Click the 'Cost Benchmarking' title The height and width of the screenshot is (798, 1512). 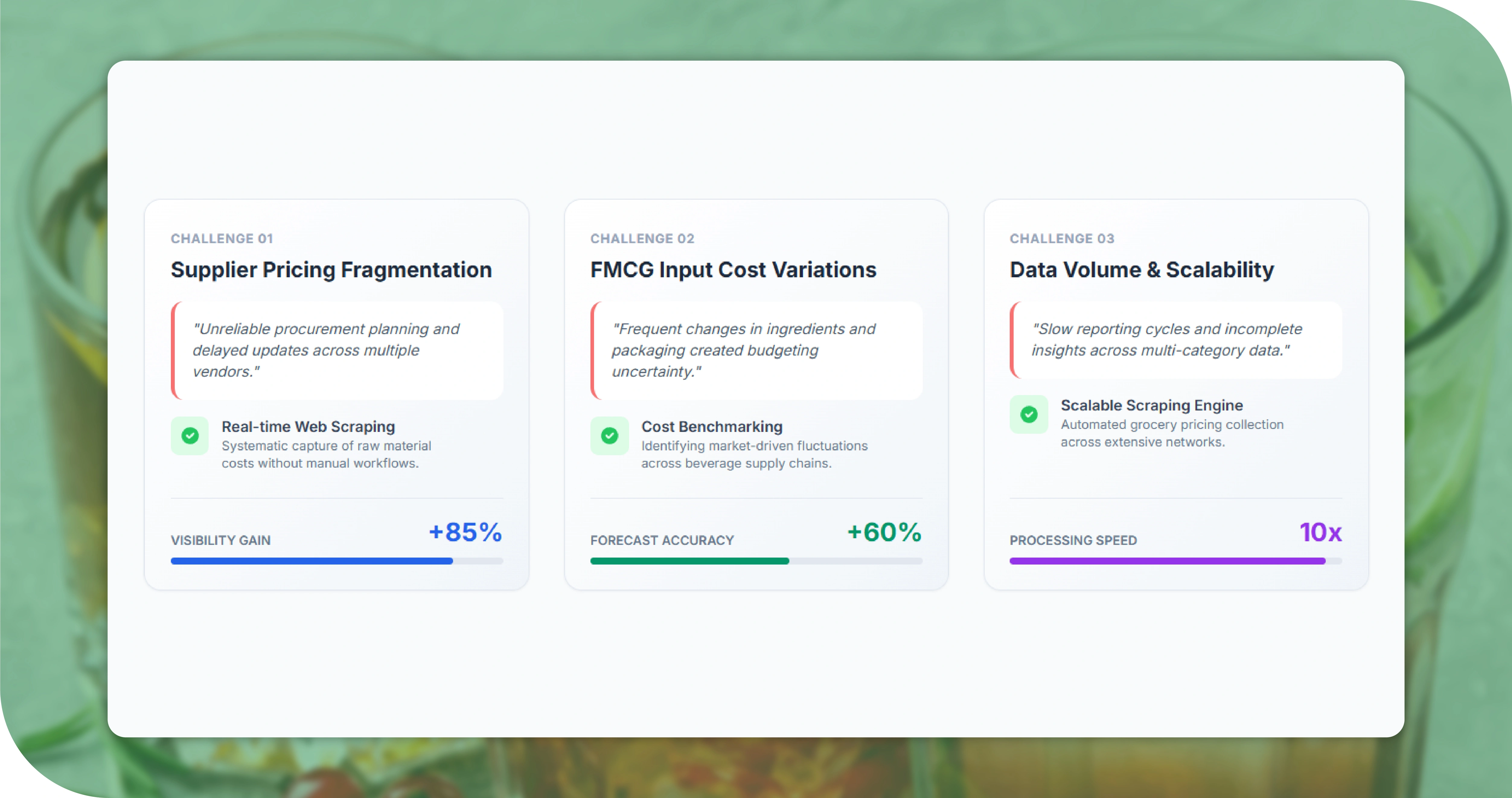tap(712, 427)
